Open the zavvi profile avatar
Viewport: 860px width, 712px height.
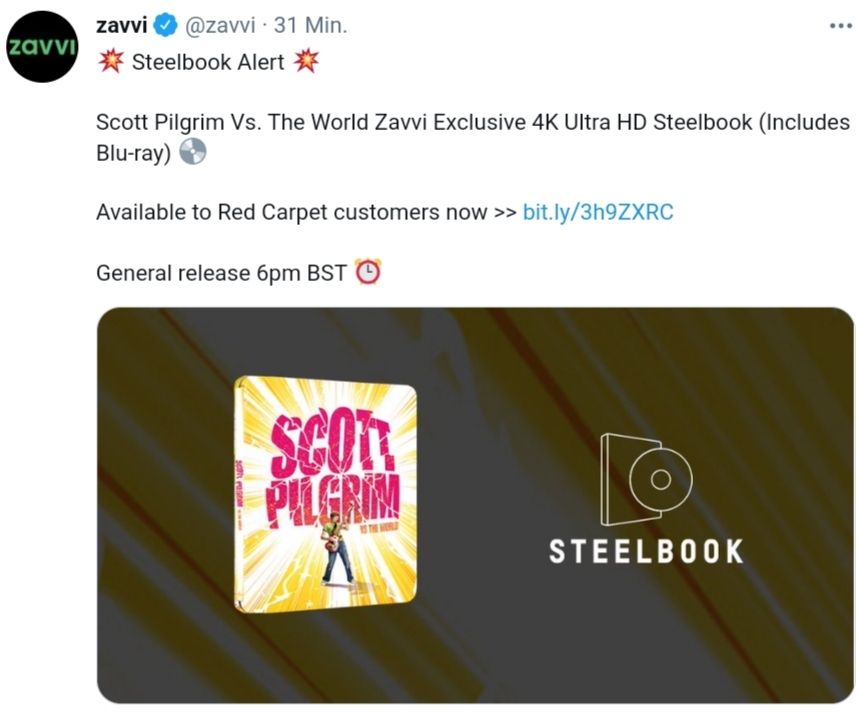click(x=42, y=47)
